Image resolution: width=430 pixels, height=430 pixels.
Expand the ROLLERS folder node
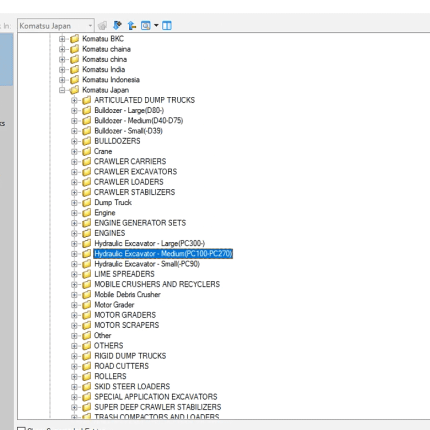tap(74, 377)
